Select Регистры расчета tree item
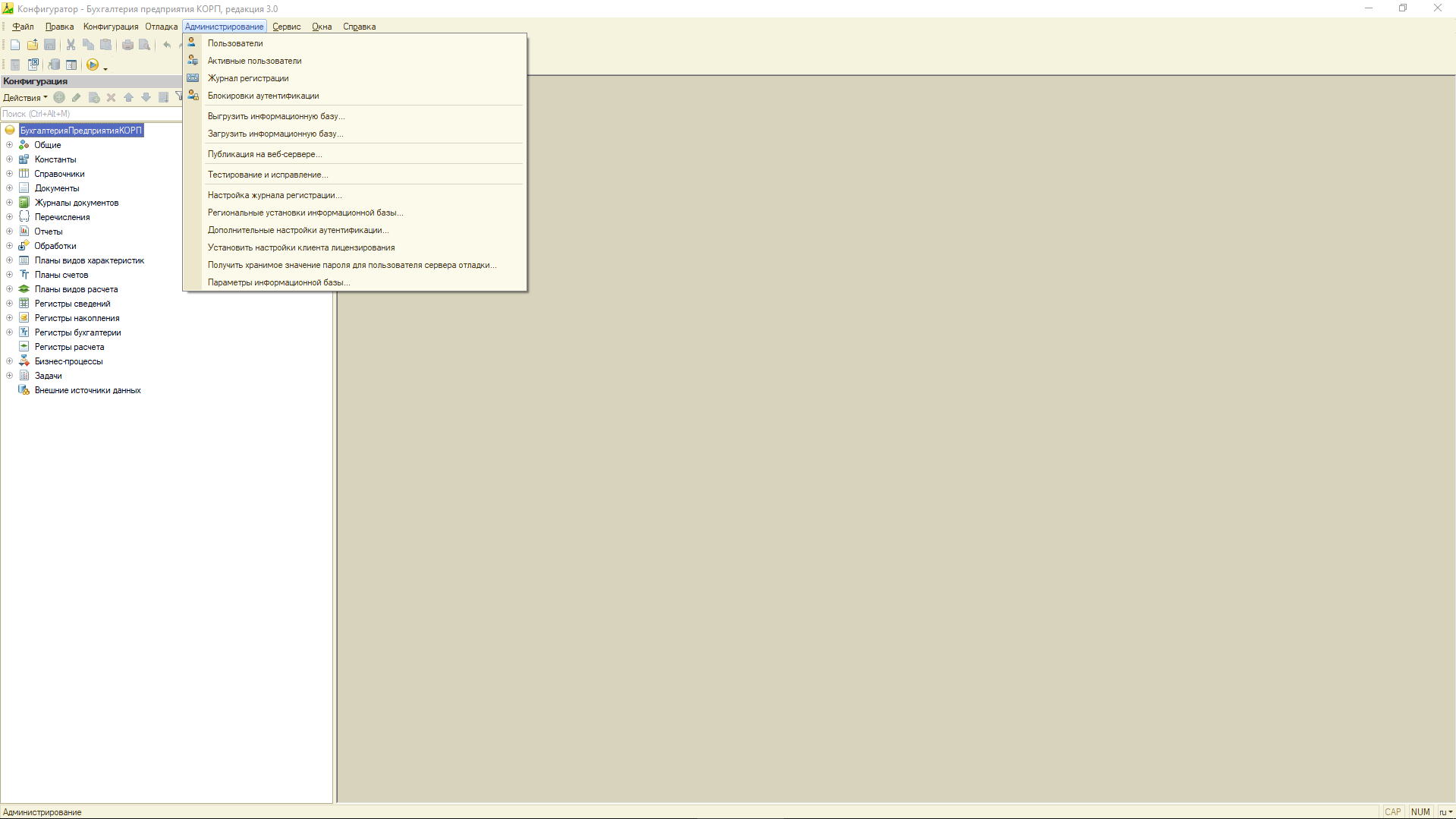 [x=69, y=347]
